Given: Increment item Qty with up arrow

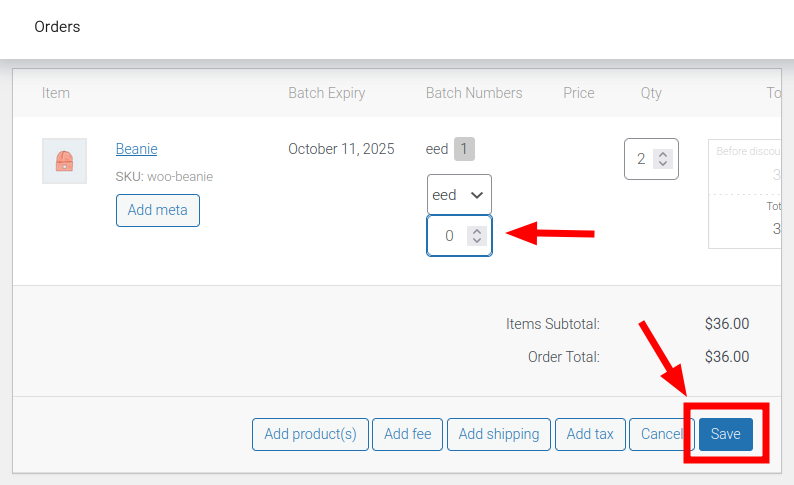Looking at the screenshot, I should 663,154.
